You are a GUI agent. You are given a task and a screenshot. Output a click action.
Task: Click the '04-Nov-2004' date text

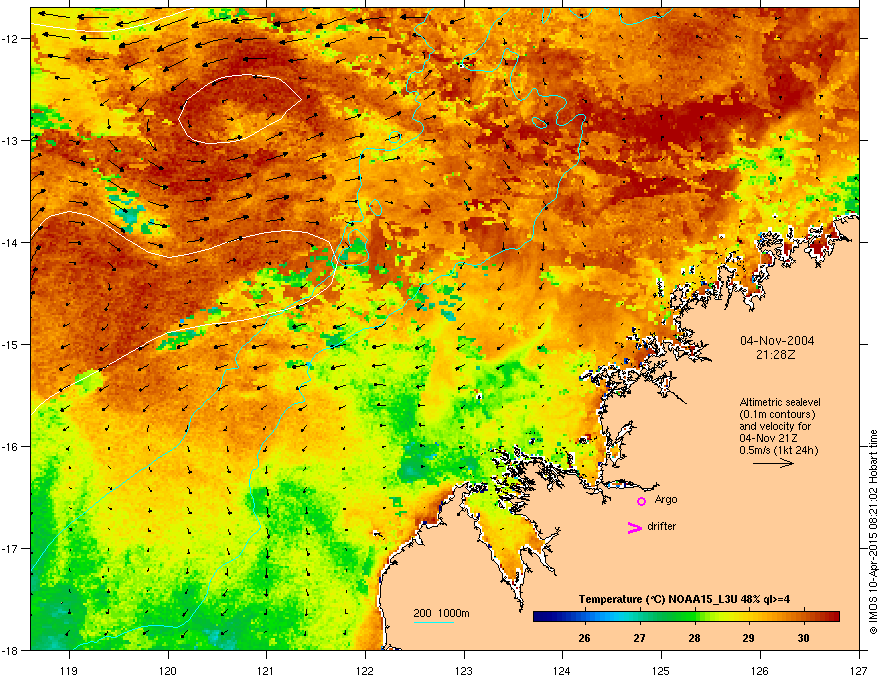pos(777,341)
